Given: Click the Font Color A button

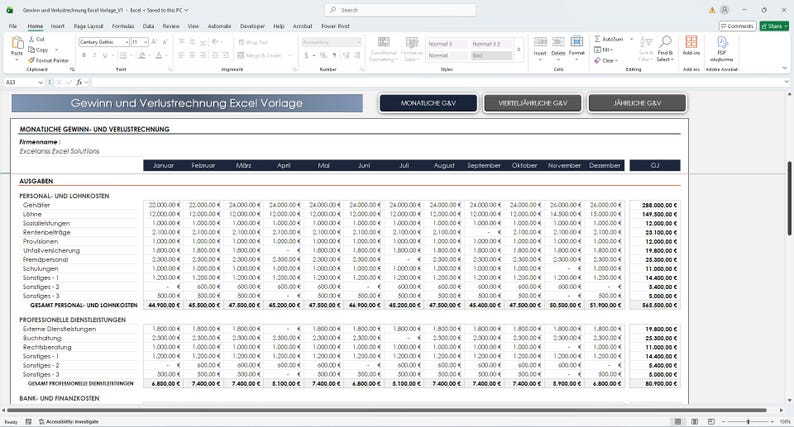Looking at the screenshot, I should click(159, 55).
